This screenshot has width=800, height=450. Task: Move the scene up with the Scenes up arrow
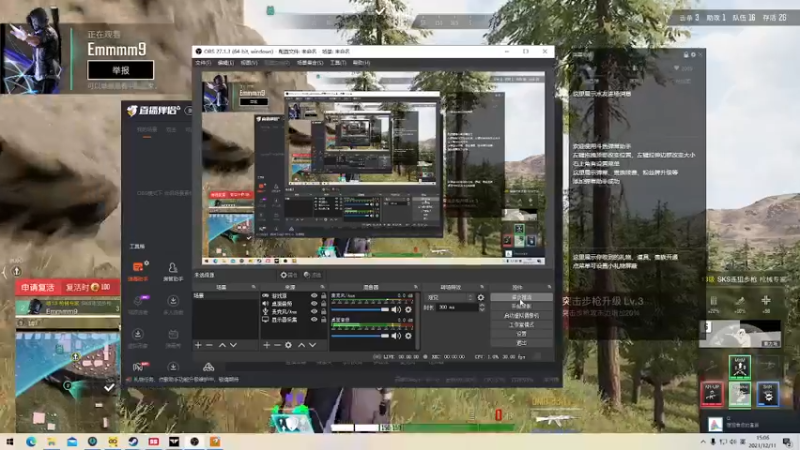click(x=222, y=345)
